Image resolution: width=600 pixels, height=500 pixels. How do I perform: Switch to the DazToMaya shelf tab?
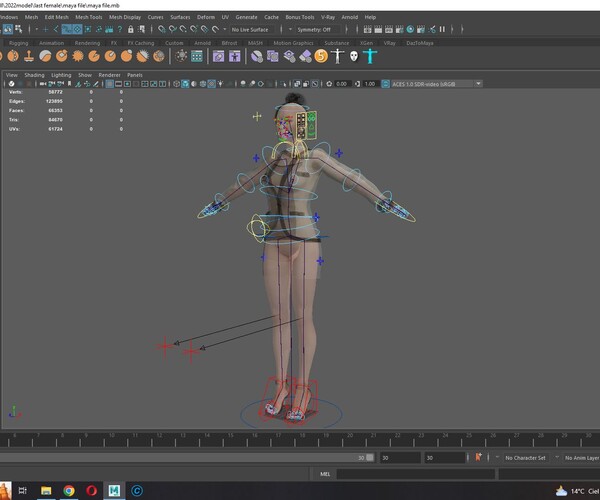coord(420,43)
